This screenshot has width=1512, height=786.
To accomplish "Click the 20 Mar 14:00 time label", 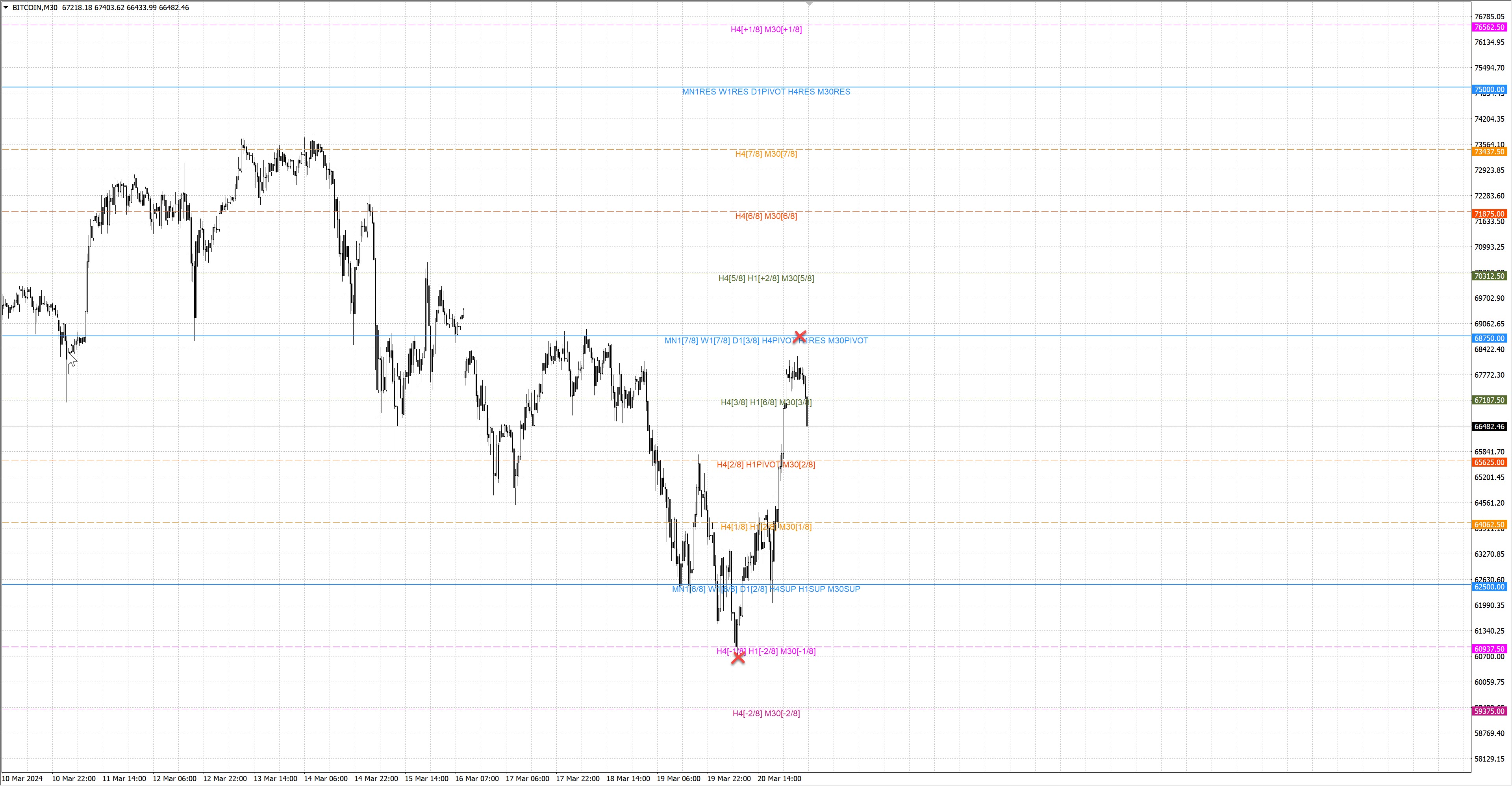I will coord(779,779).
